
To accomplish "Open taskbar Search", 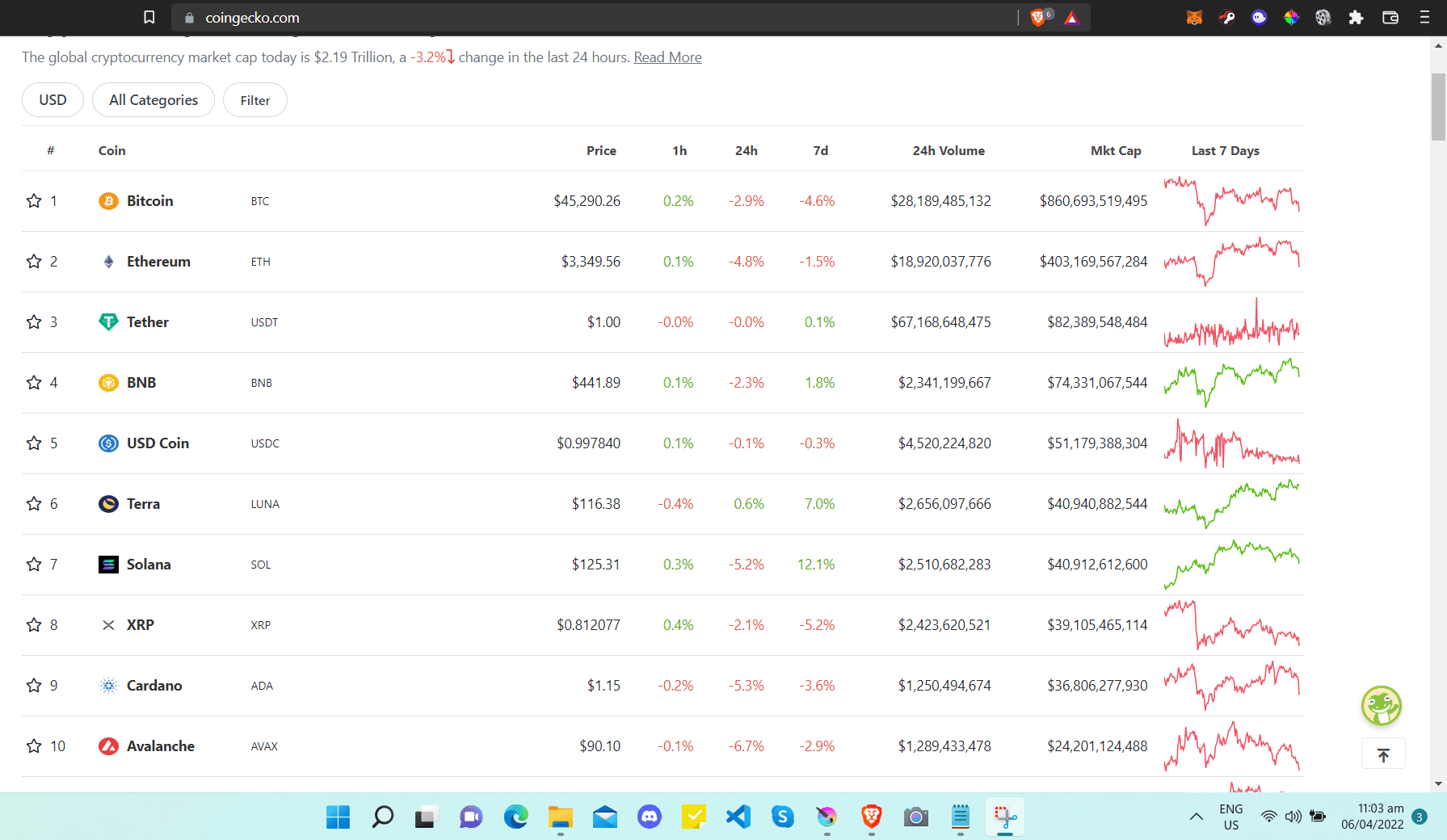I will pos(383,817).
